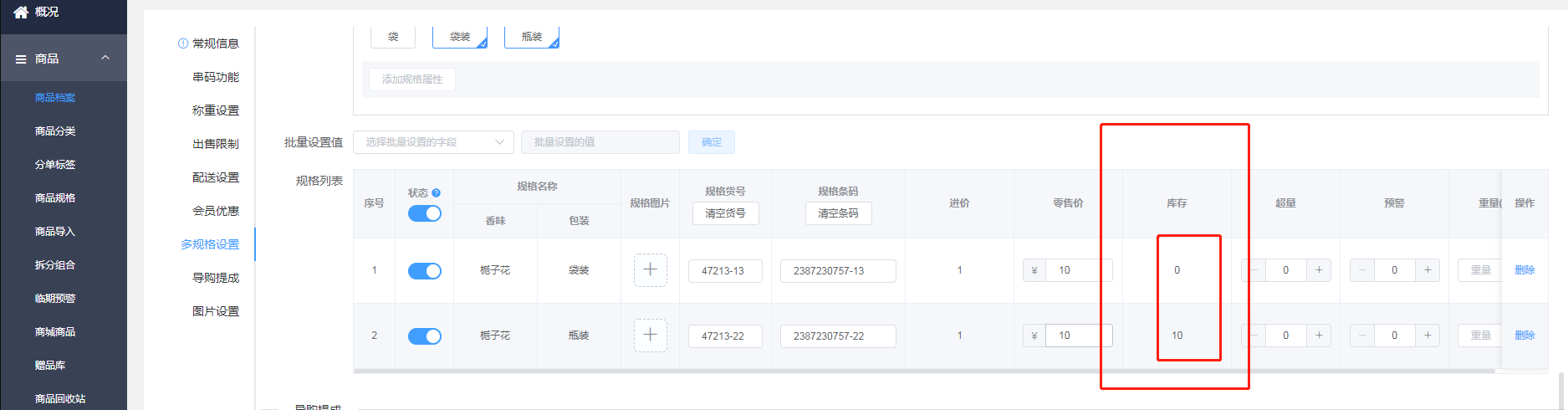Screen dimensions: 1568x410
Task: Open 商品档案 in sidebar
Action: 55,98
